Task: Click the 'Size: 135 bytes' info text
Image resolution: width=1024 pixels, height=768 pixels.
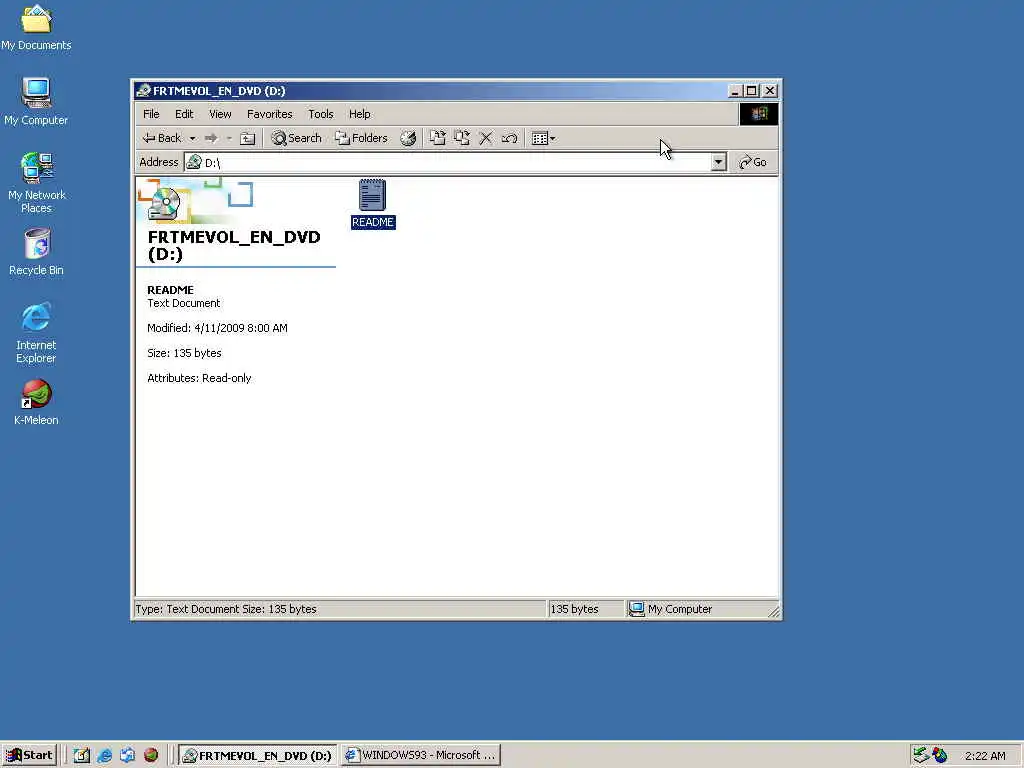Action: [x=184, y=353]
